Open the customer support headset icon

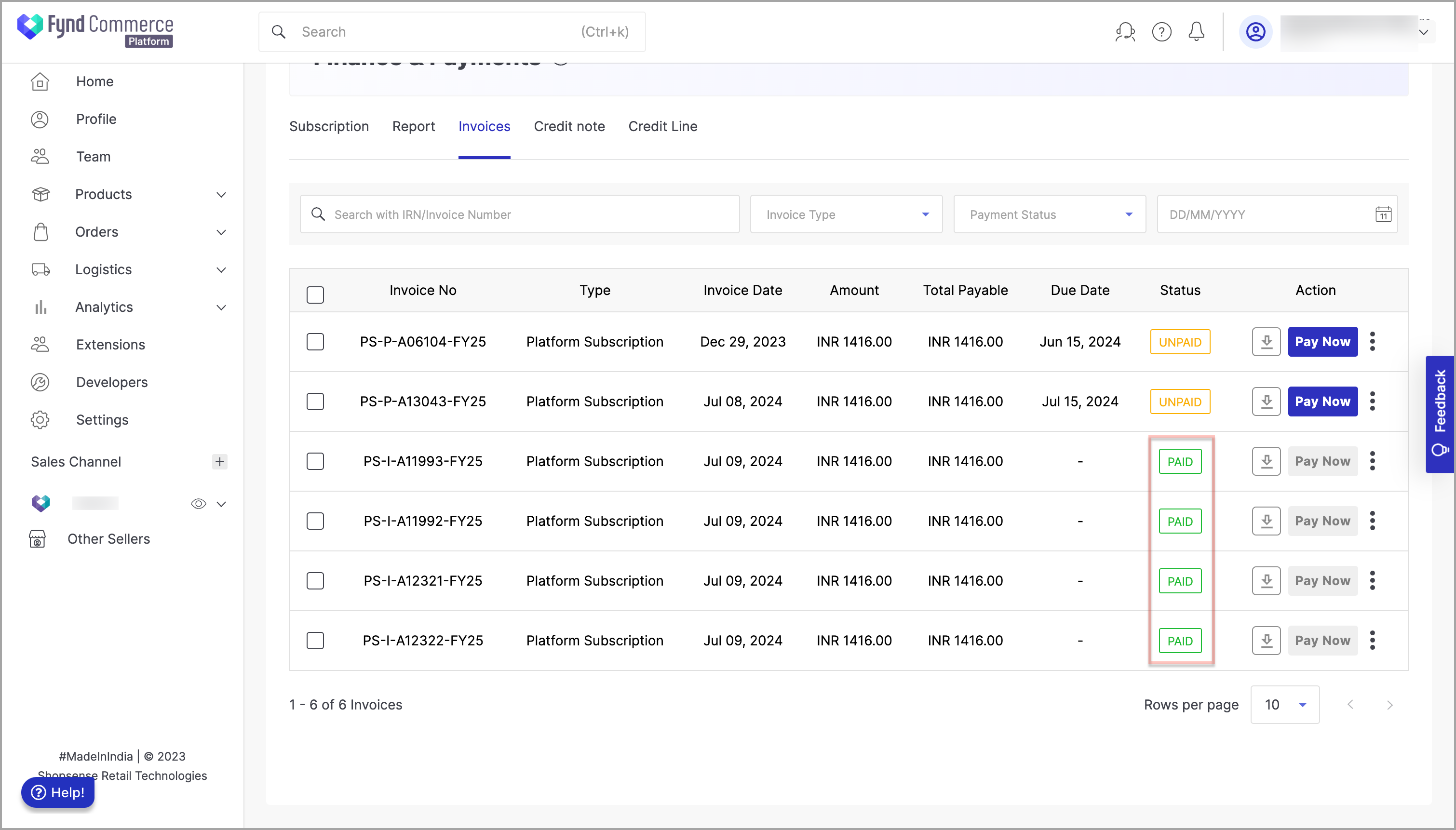pyautogui.click(x=1125, y=32)
